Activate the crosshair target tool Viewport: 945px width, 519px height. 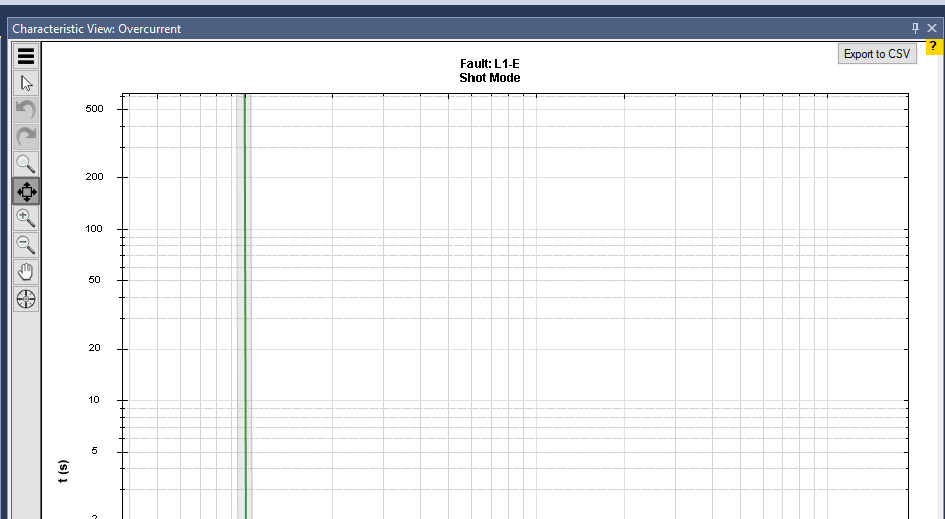point(26,299)
